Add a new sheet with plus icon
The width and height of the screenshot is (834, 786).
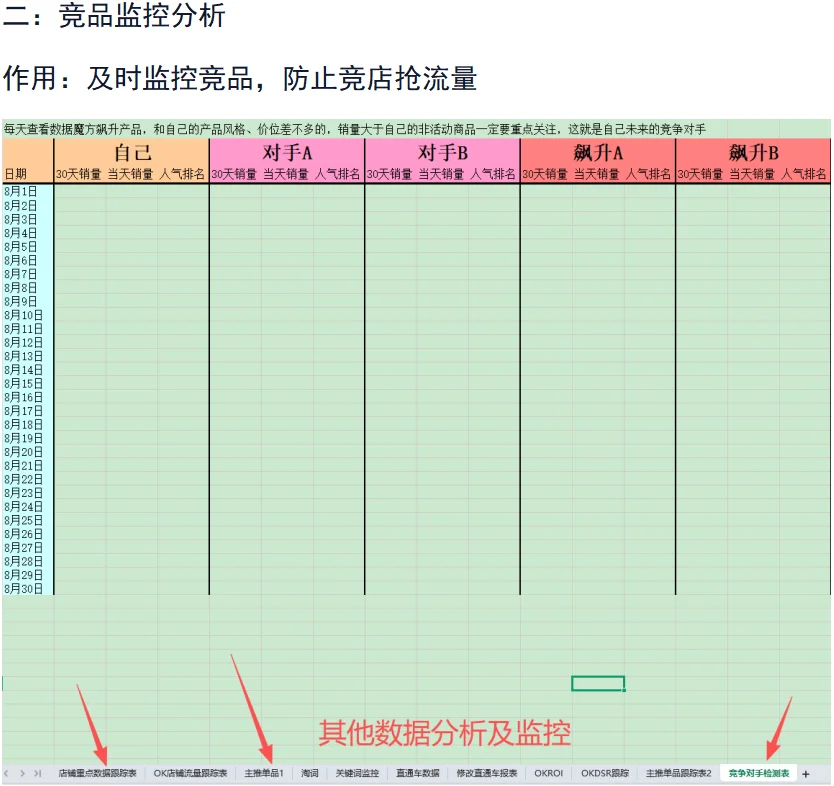[x=806, y=774]
